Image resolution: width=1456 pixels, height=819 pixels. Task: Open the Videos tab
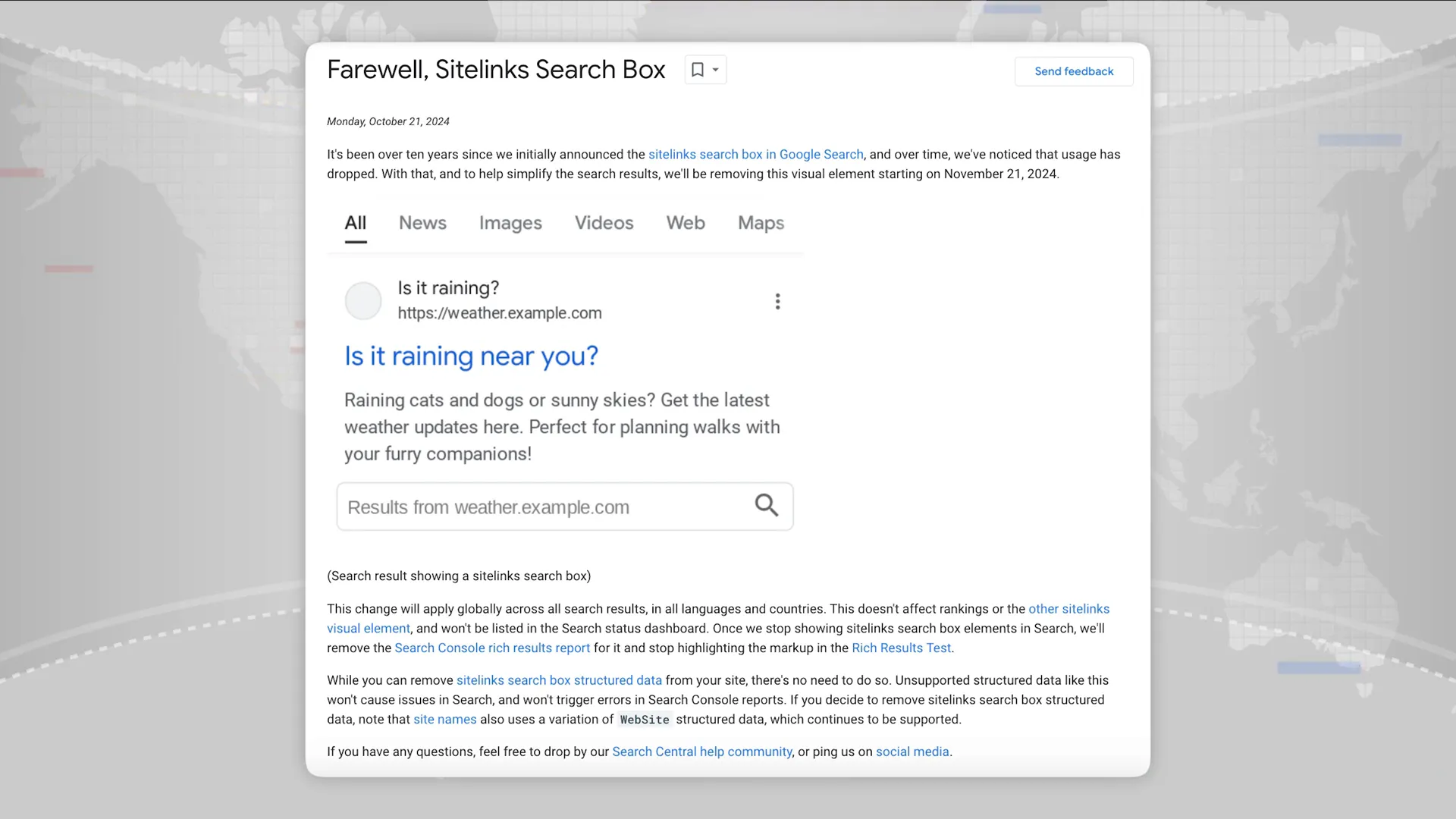pos(604,223)
